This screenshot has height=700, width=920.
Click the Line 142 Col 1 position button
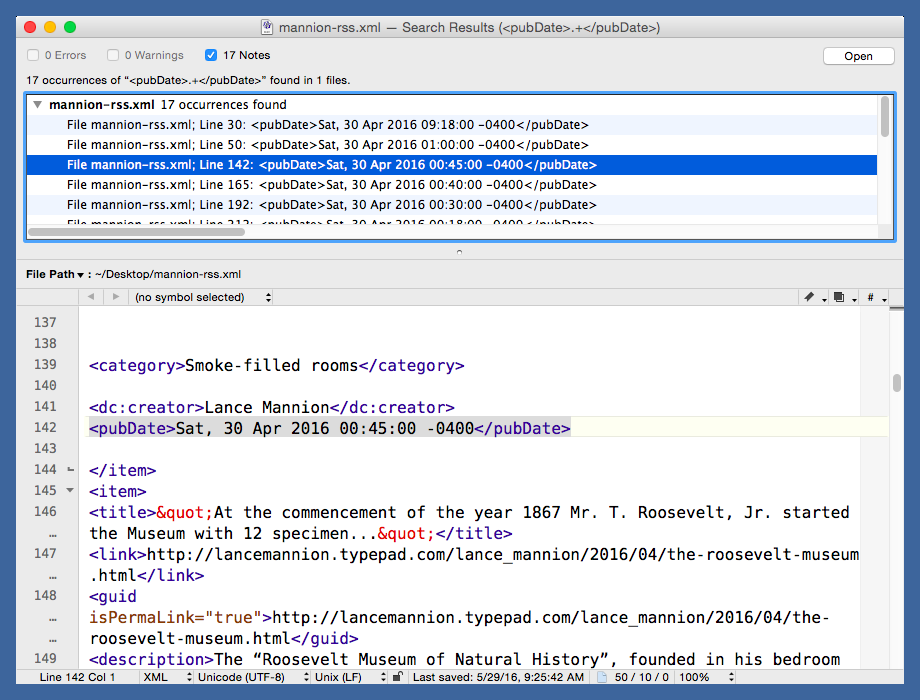(78, 677)
